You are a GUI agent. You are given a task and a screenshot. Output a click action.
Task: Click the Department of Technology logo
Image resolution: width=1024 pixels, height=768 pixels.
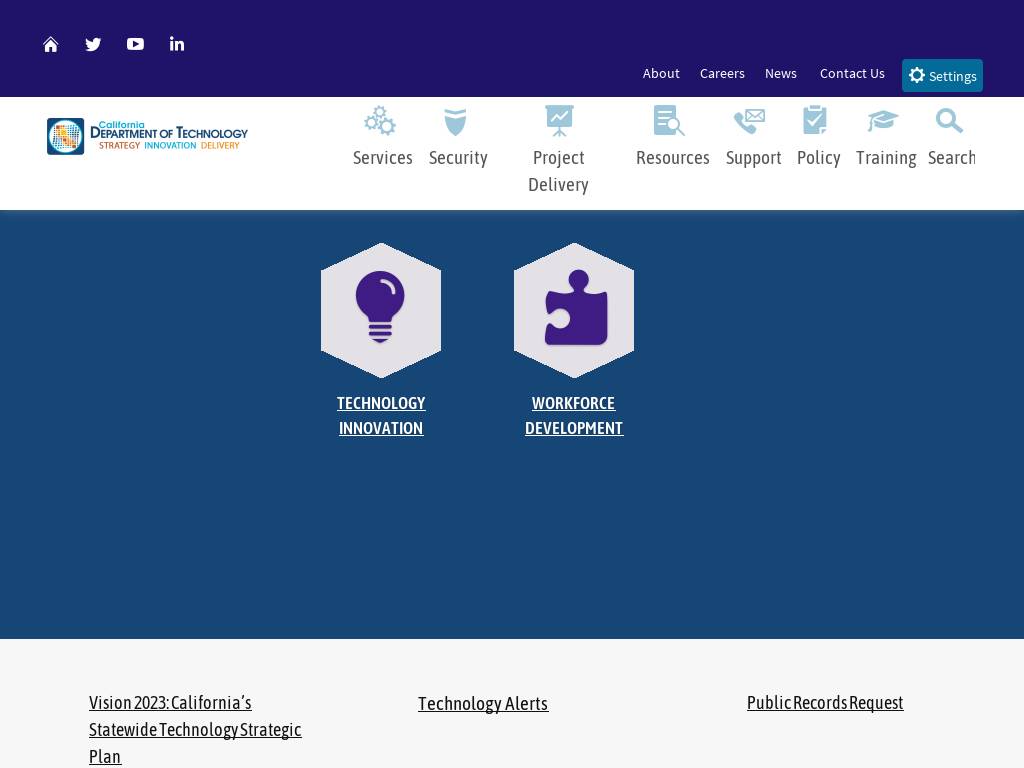pos(147,136)
